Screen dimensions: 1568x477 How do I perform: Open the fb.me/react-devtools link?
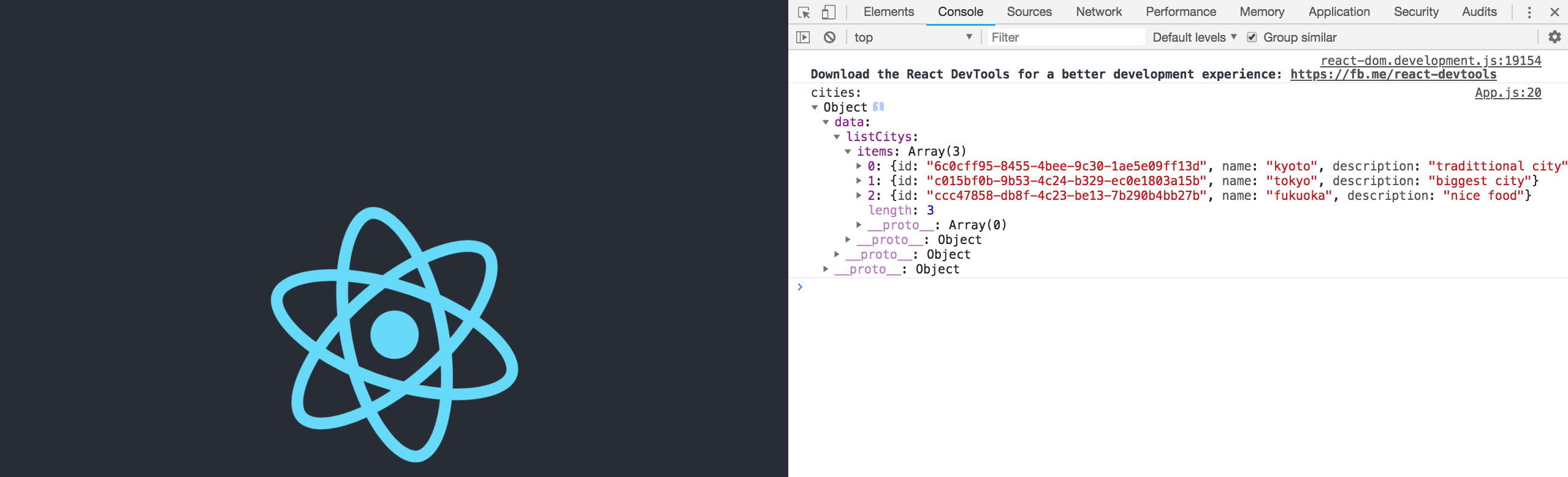click(x=1393, y=75)
